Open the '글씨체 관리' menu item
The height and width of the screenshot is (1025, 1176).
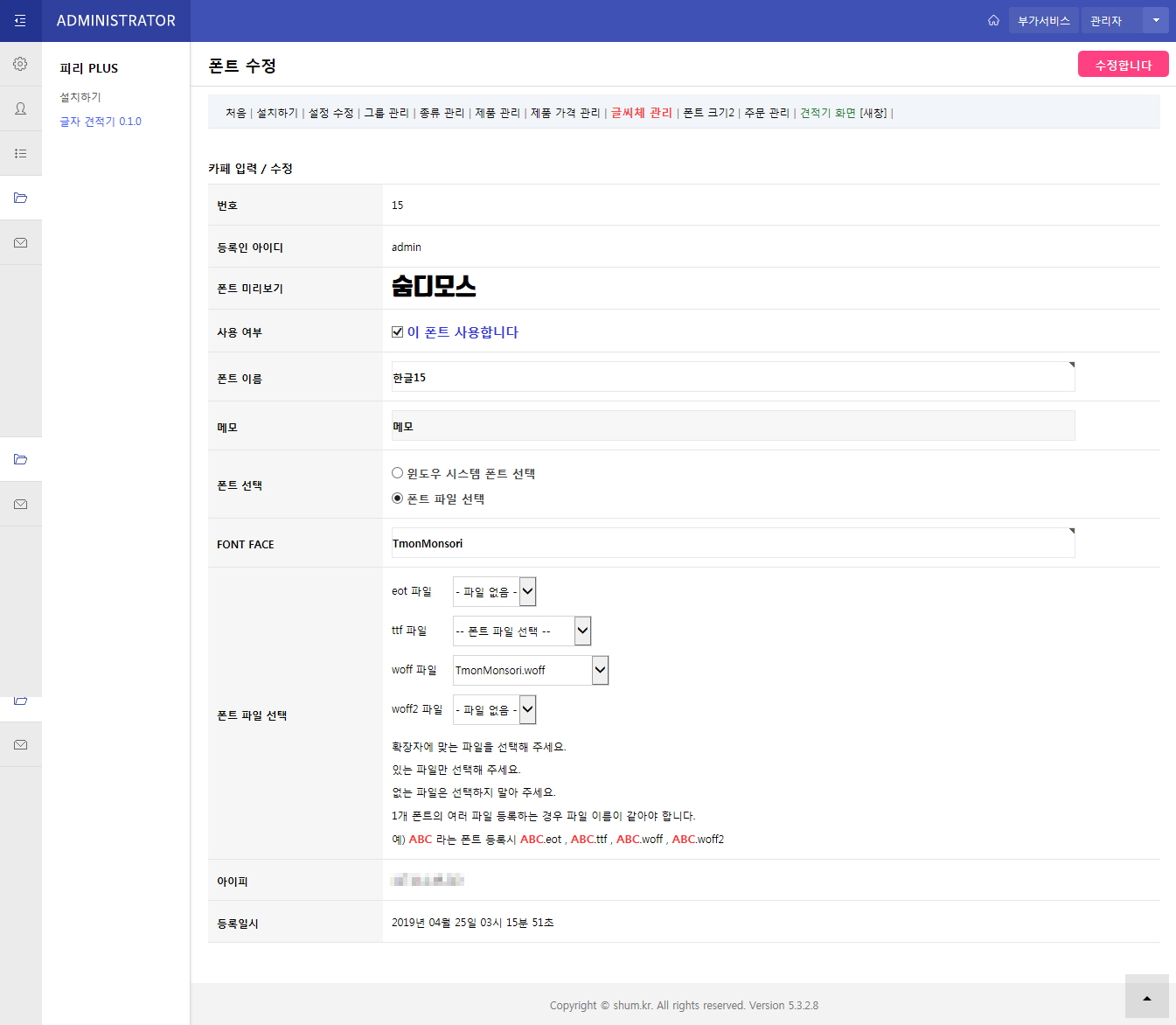coord(641,113)
